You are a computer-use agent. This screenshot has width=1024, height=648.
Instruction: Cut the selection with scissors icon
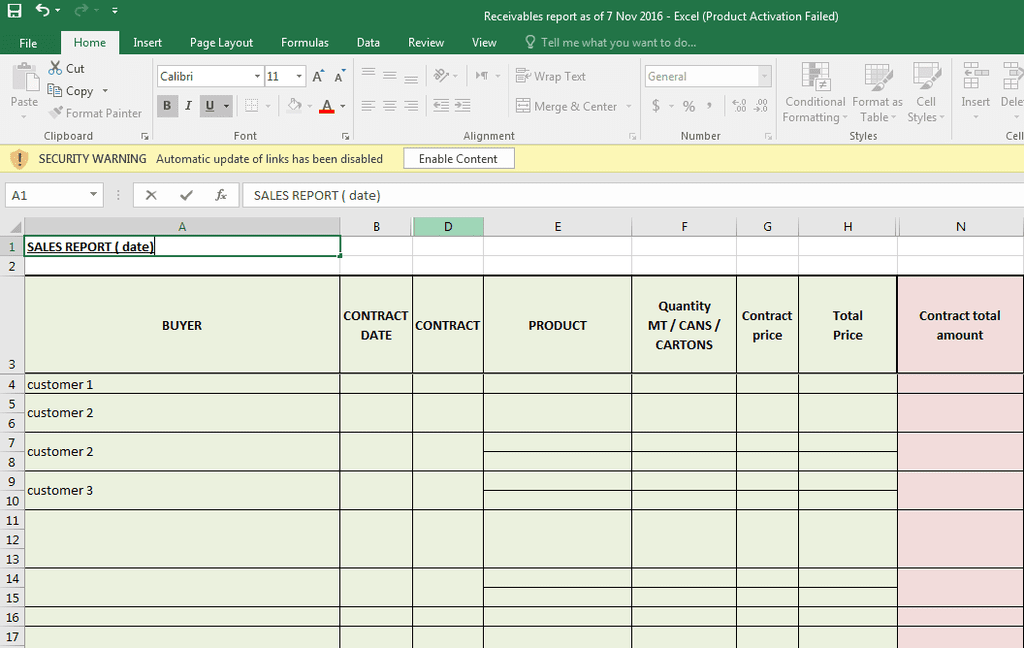[x=55, y=68]
